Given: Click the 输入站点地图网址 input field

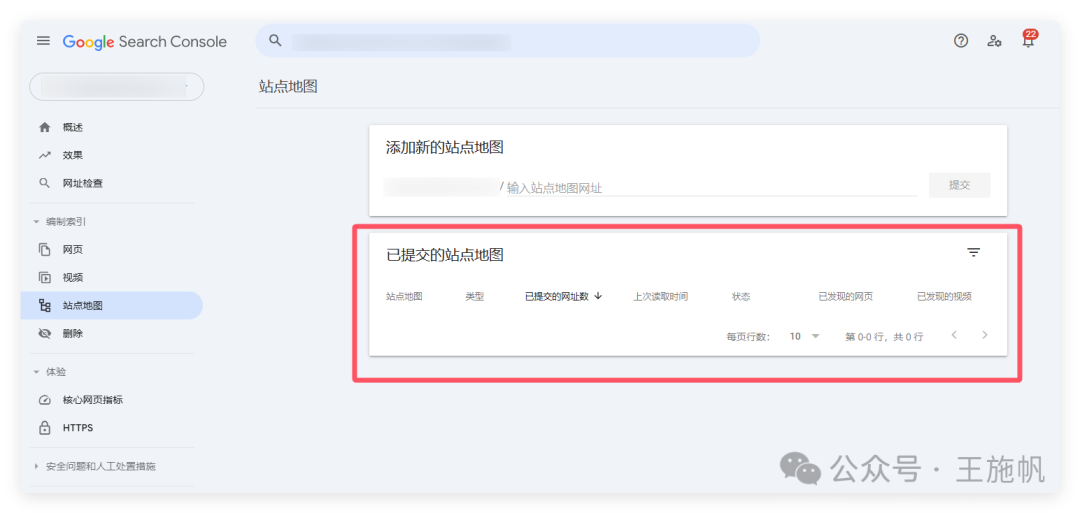Looking at the screenshot, I should 712,187.
